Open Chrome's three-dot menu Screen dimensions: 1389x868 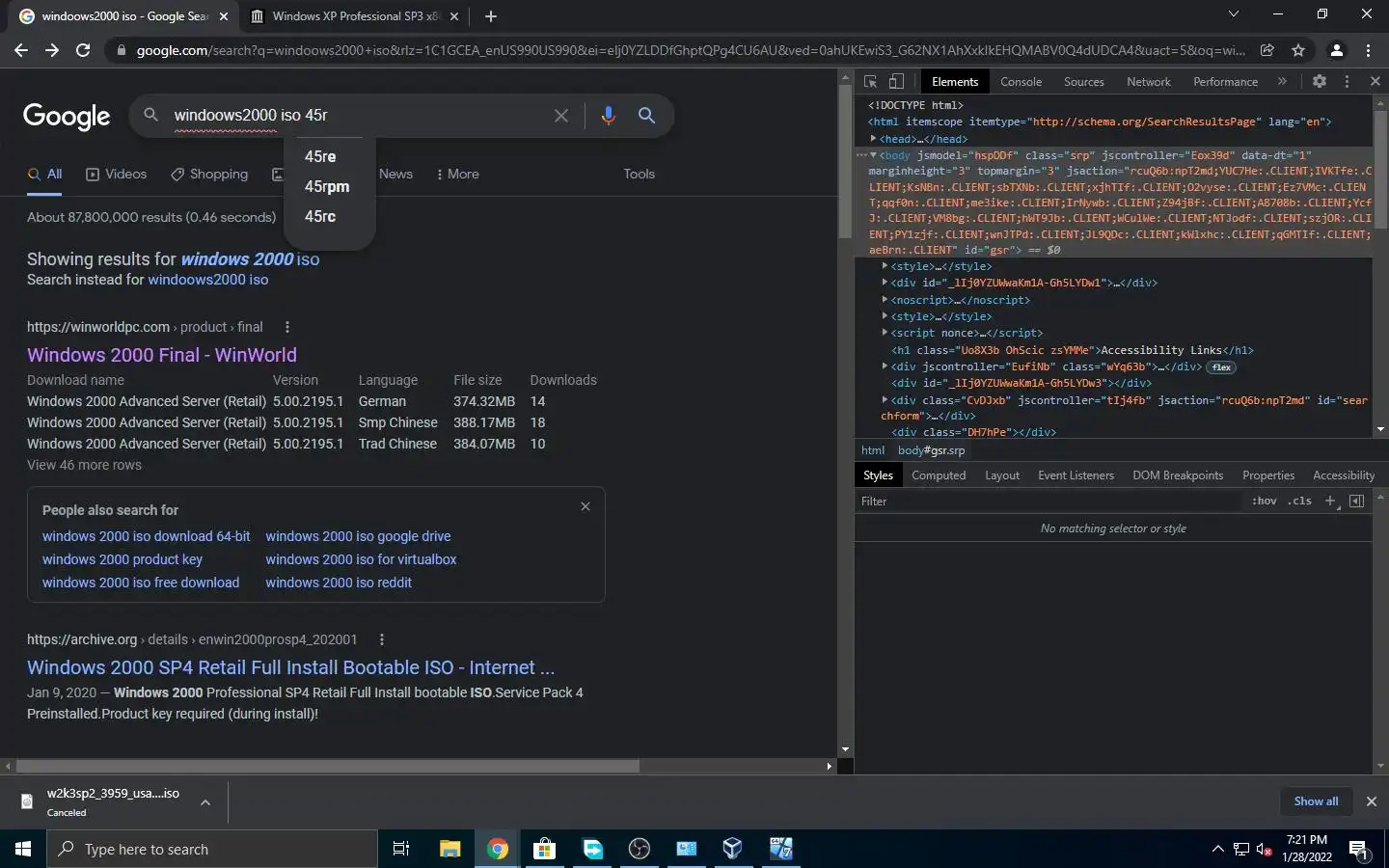[x=1368, y=50]
